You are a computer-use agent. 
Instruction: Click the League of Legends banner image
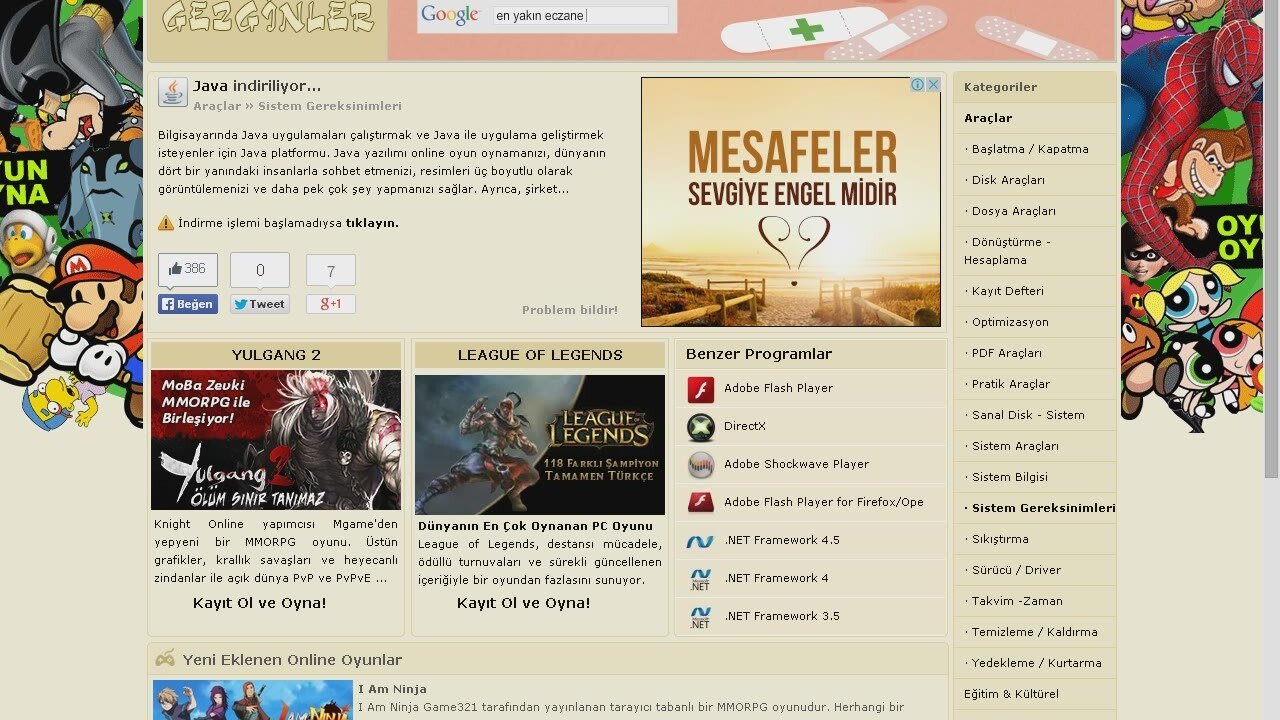539,445
